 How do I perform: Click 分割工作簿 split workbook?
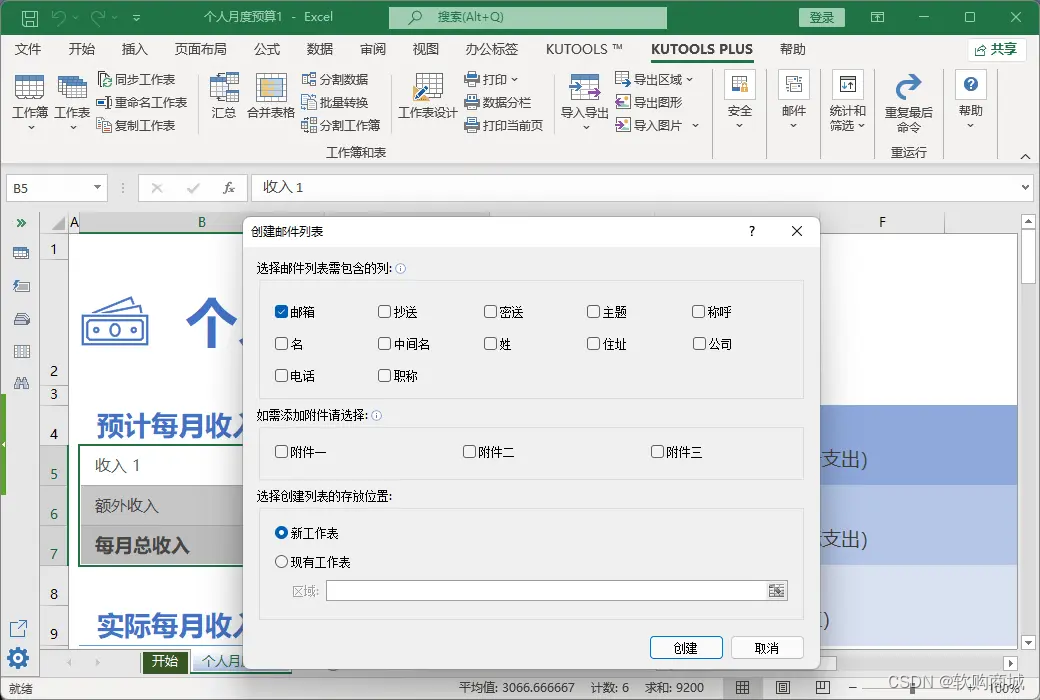[x=341, y=125]
